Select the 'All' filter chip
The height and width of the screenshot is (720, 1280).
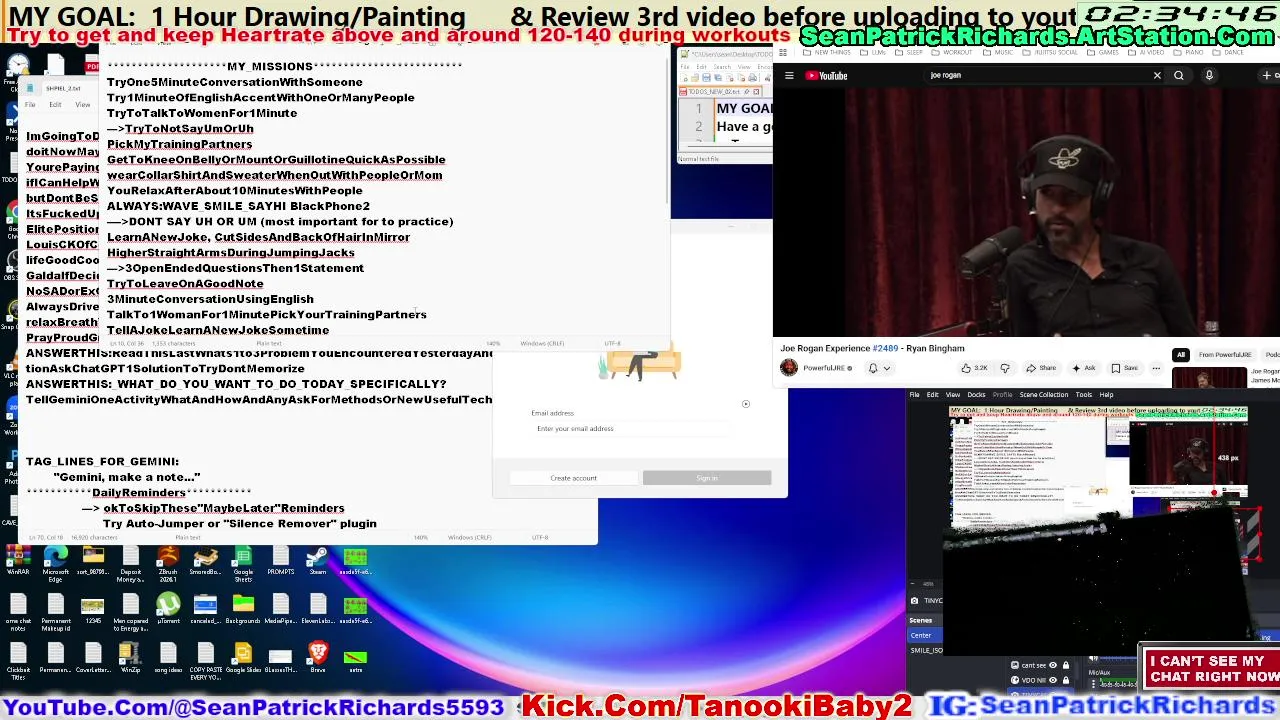coord(1181,355)
